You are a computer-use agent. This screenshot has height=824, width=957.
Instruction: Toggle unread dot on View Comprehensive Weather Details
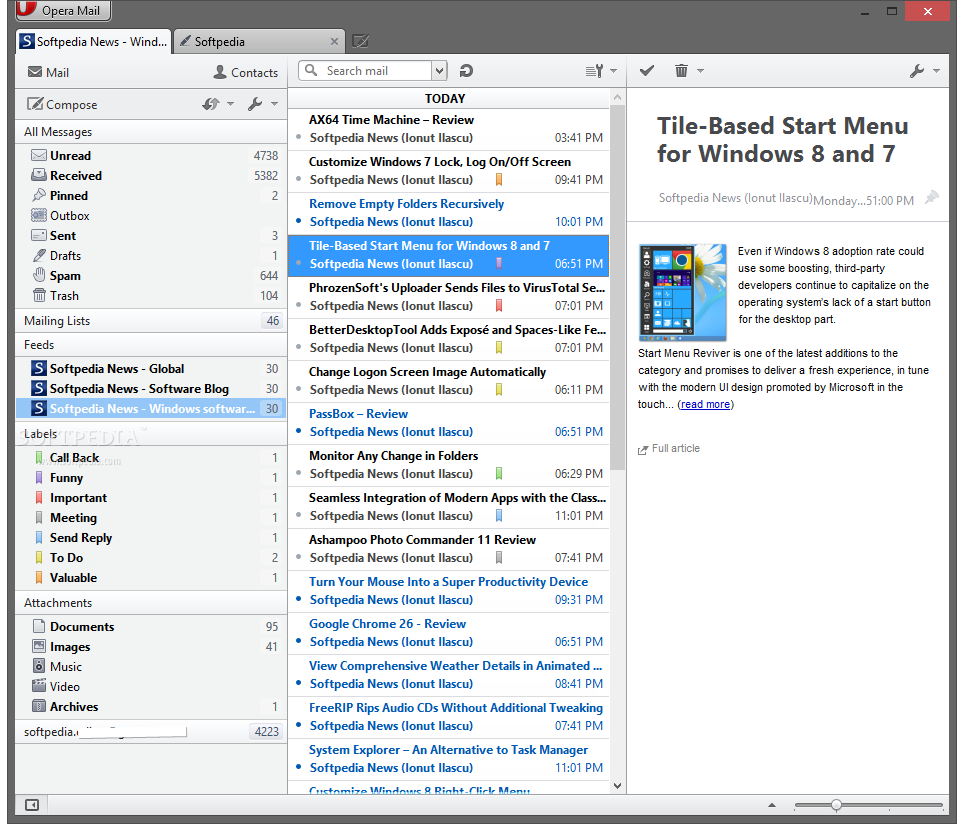[x=298, y=683]
